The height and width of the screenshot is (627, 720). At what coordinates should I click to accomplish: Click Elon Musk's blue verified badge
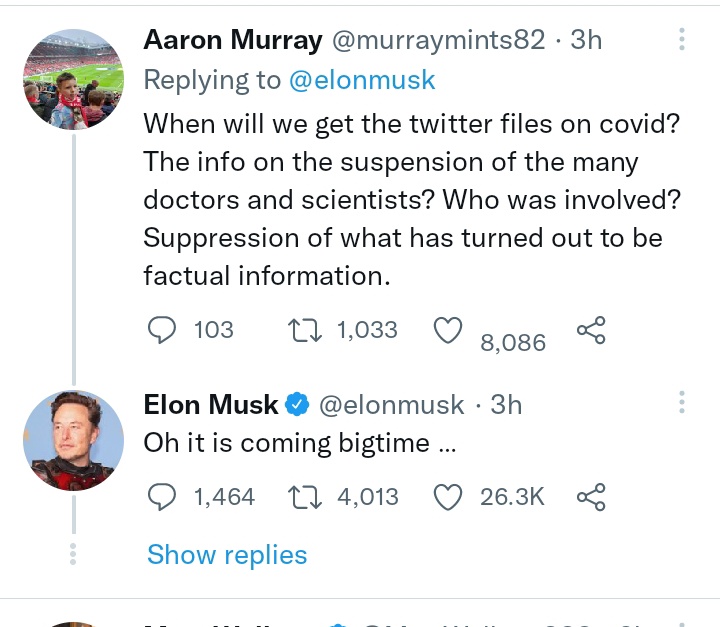coord(297,405)
